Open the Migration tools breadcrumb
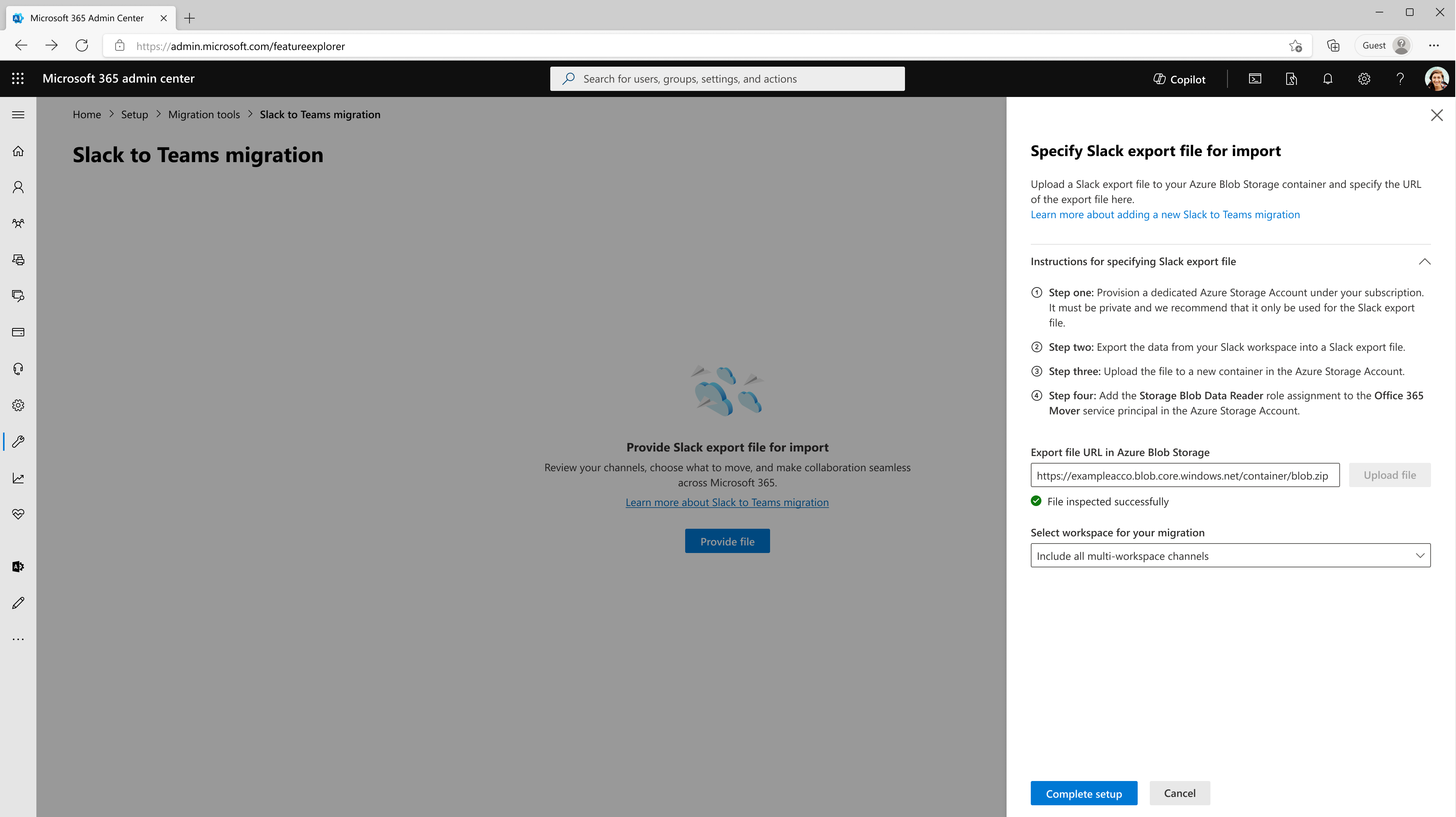Viewport: 1456px width, 817px height. tap(204, 114)
